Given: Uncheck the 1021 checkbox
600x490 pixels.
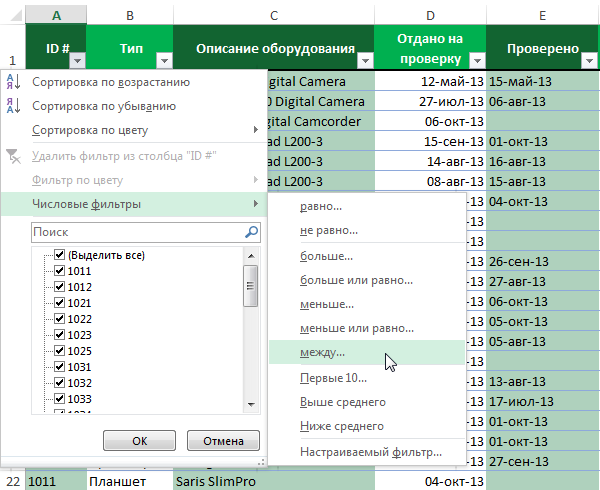Looking at the screenshot, I should point(59,303).
